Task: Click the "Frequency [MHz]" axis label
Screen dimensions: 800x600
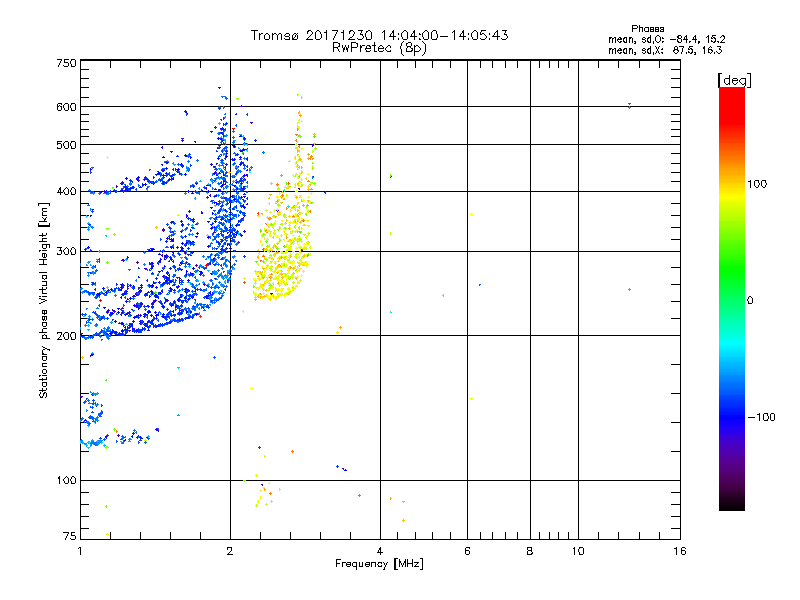Action: click(379, 564)
